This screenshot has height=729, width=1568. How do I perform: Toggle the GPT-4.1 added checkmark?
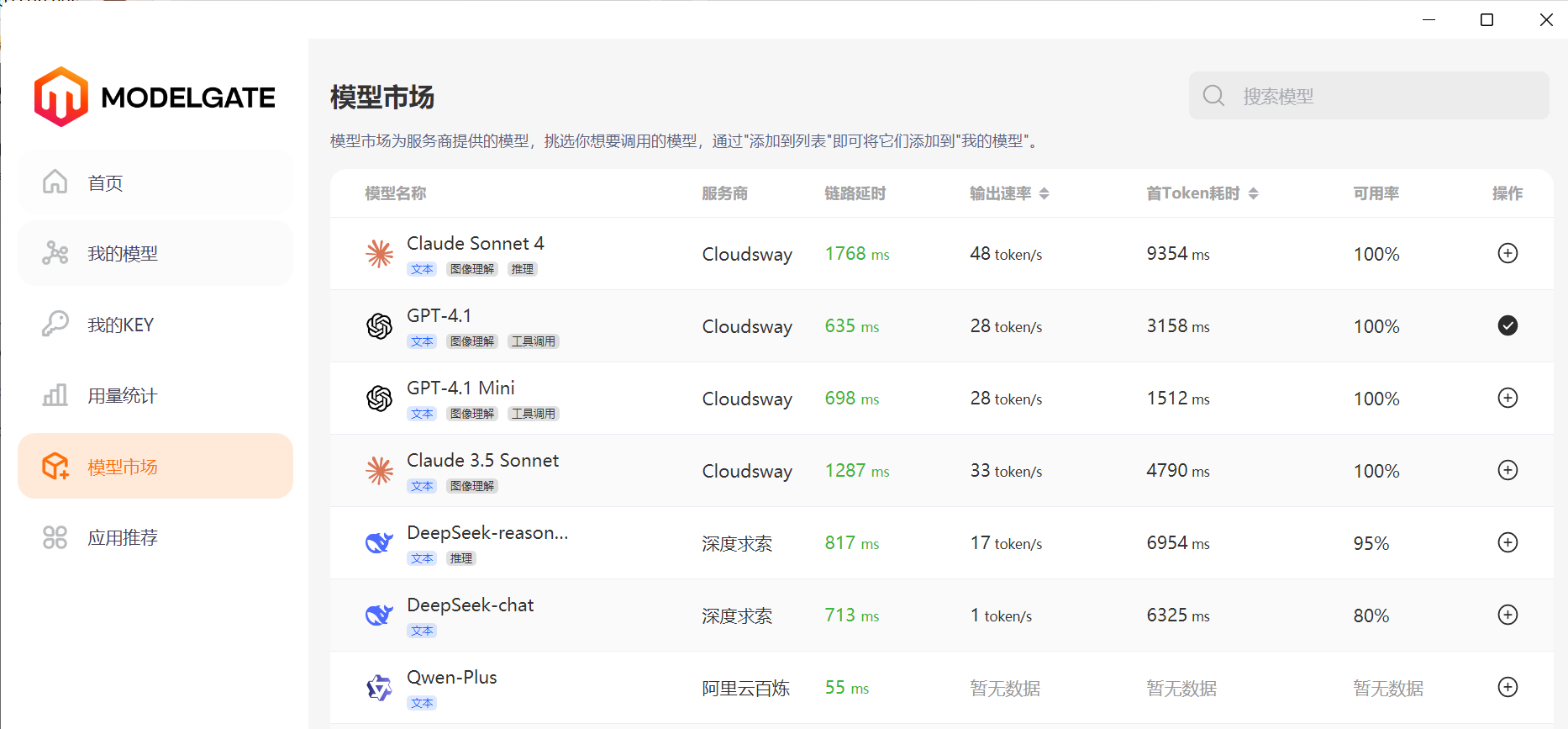pyautogui.click(x=1507, y=325)
